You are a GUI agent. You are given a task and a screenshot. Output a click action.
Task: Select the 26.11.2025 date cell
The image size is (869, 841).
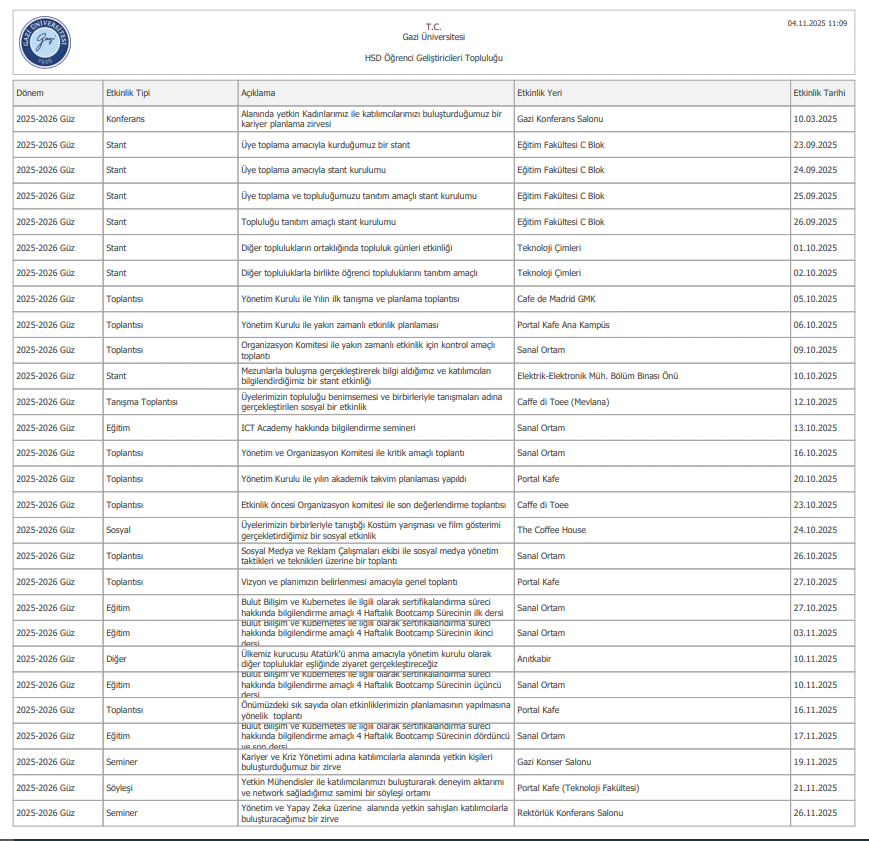coord(815,813)
